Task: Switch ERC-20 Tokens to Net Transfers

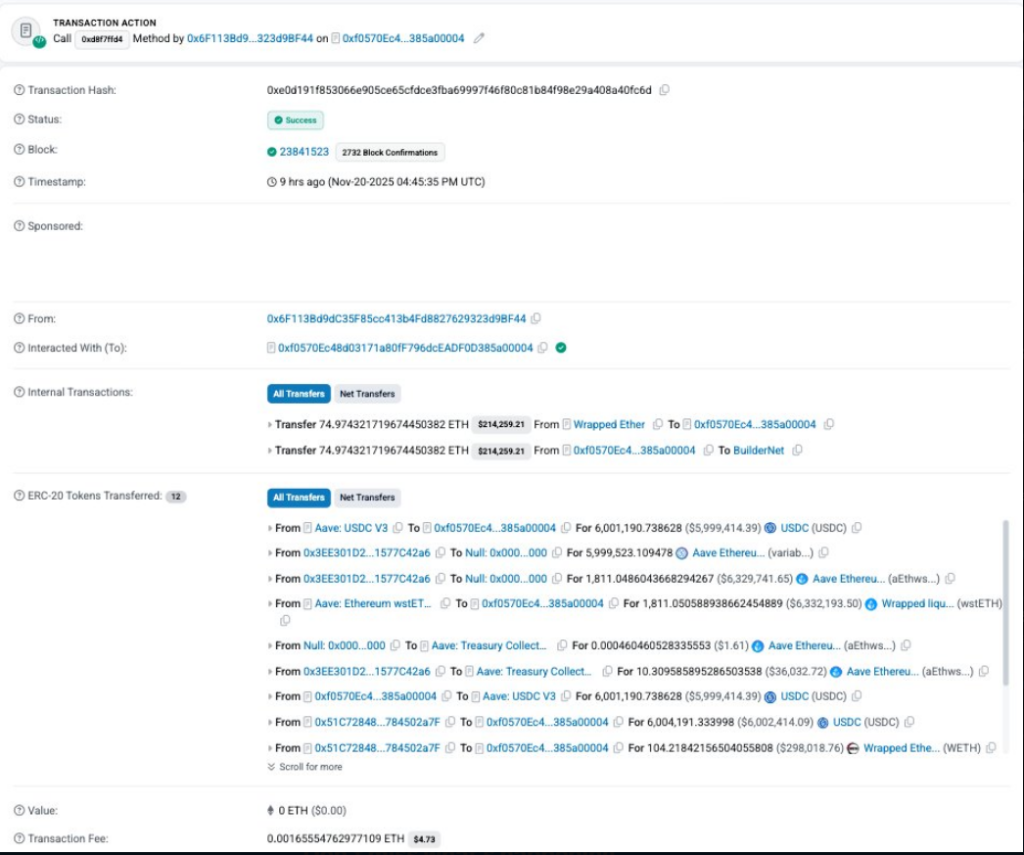Action: (367, 497)
